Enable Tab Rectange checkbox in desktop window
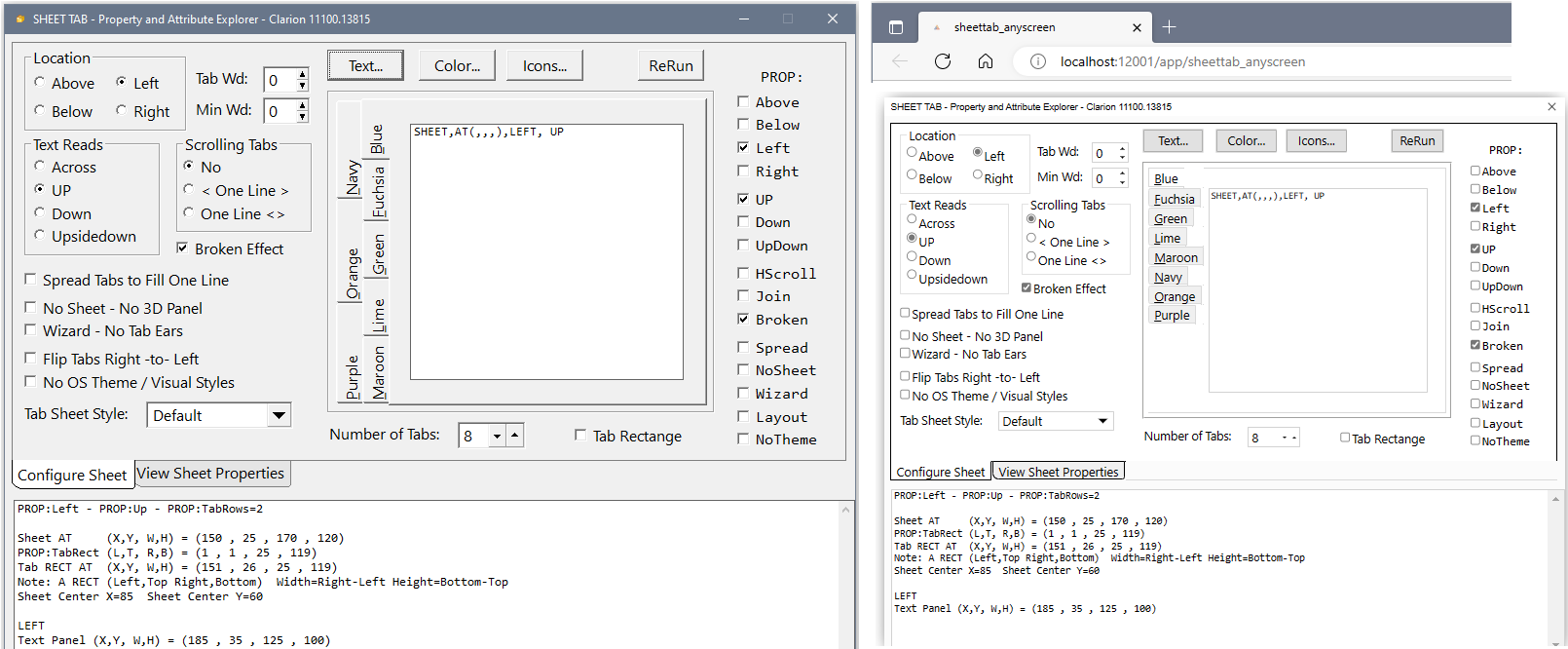The width and height of the screenshot is (1568, 649). click(x=580, y=436)
